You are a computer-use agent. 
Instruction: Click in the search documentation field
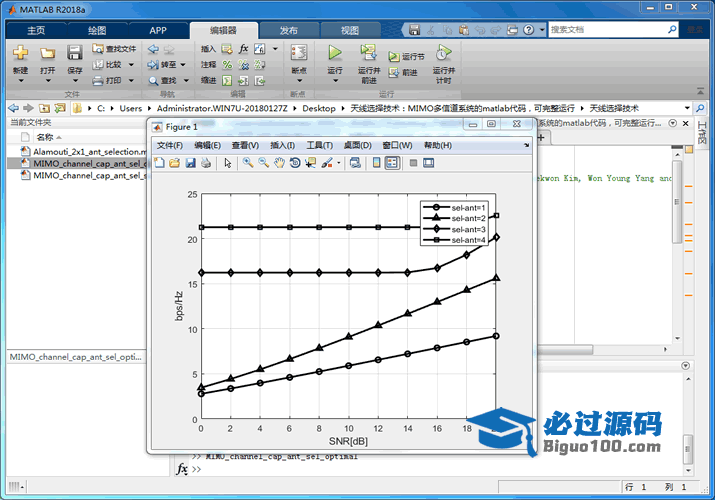608,30
